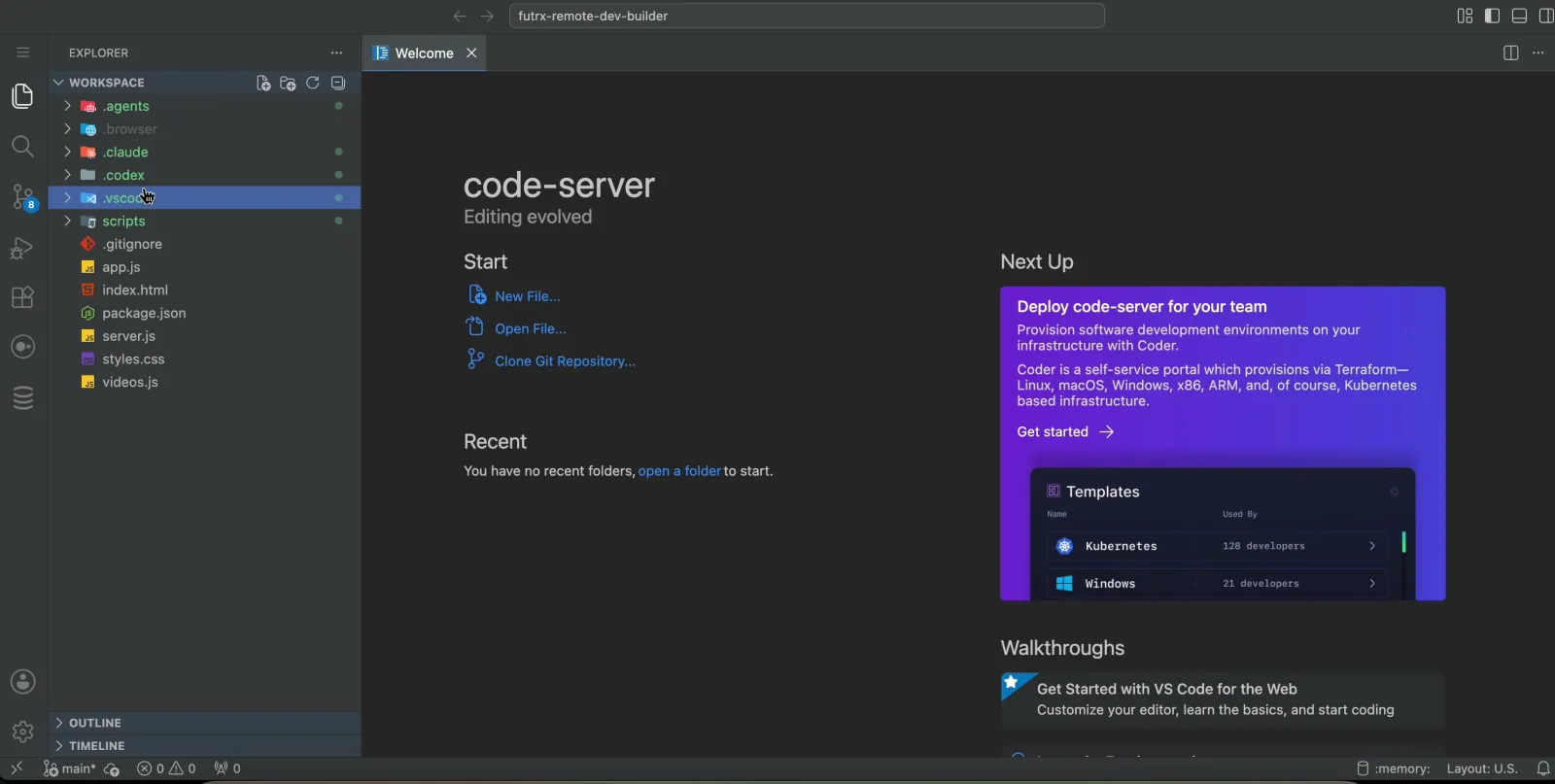Image resolution: width=1555 pixels, height=784 pixels.
Task: Open videos.js file
Action: coord(204,382)
